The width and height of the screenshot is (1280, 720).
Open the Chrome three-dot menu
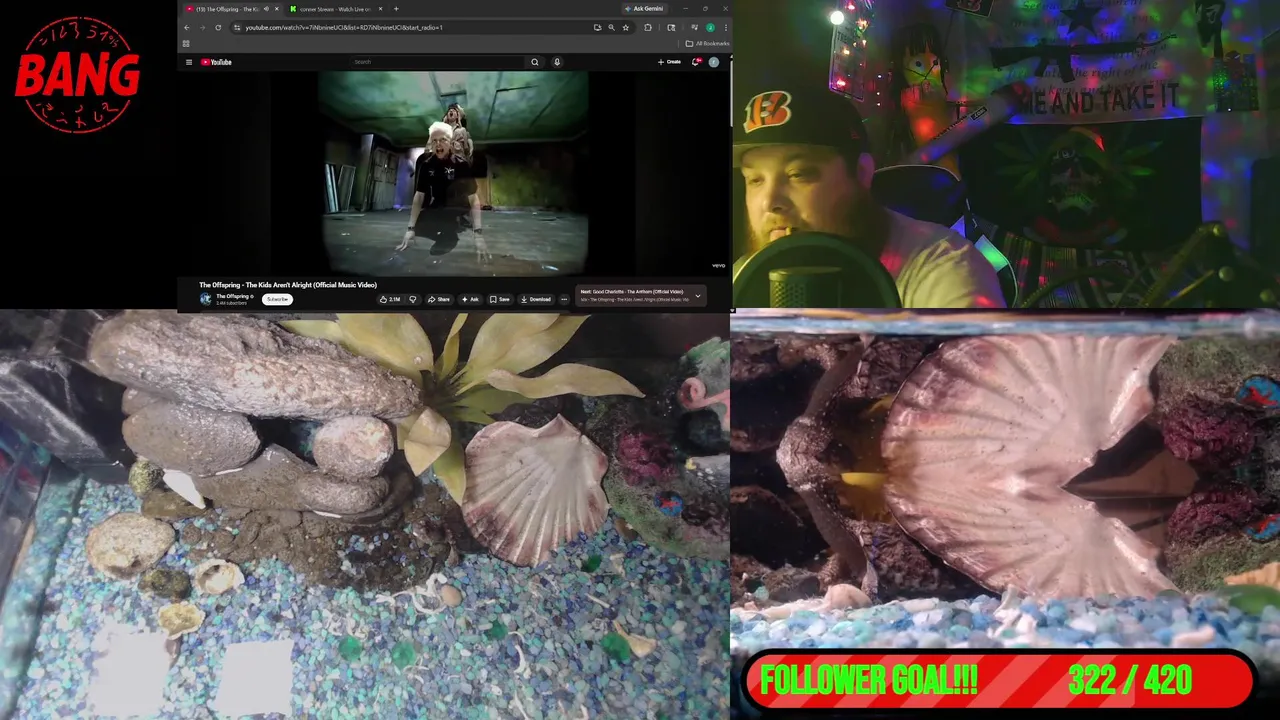(x=725, y=27)
